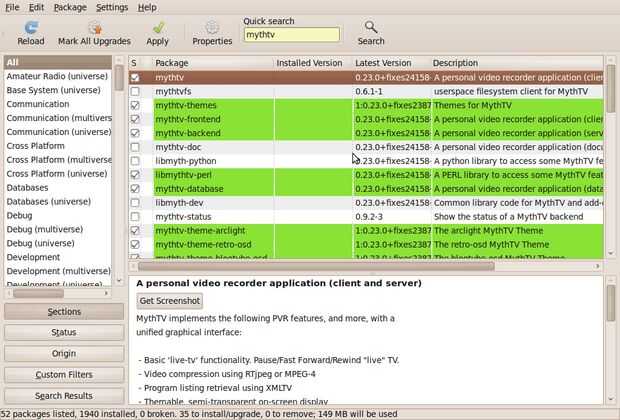The image size is (620, 420).
Task: Select the Databases section
Action: coord(58,187)
